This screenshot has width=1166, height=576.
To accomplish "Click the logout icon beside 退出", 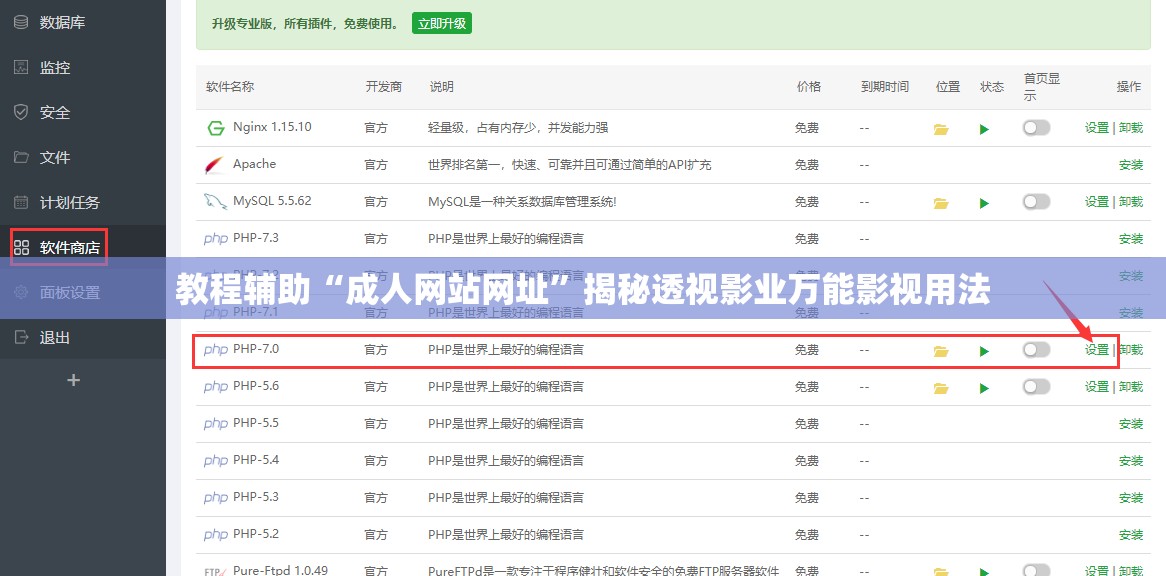I will click(22, 337).
